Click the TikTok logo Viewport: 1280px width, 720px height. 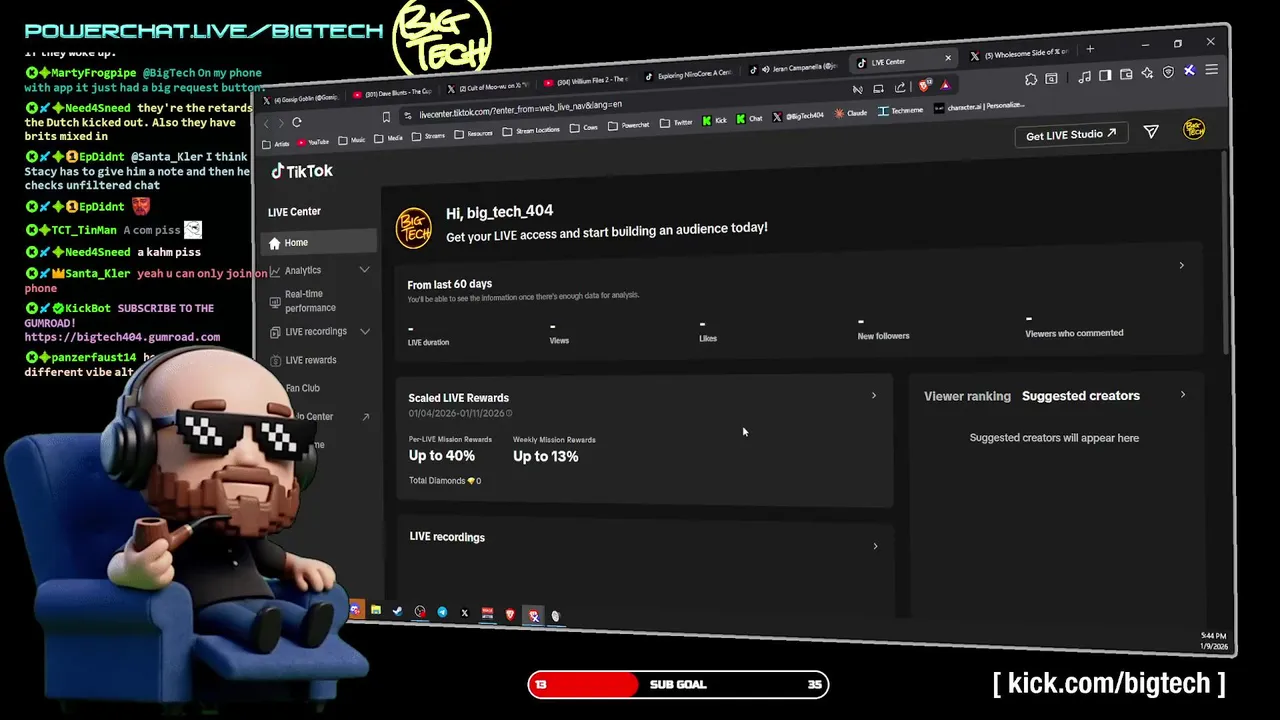(x=302, y=171)
